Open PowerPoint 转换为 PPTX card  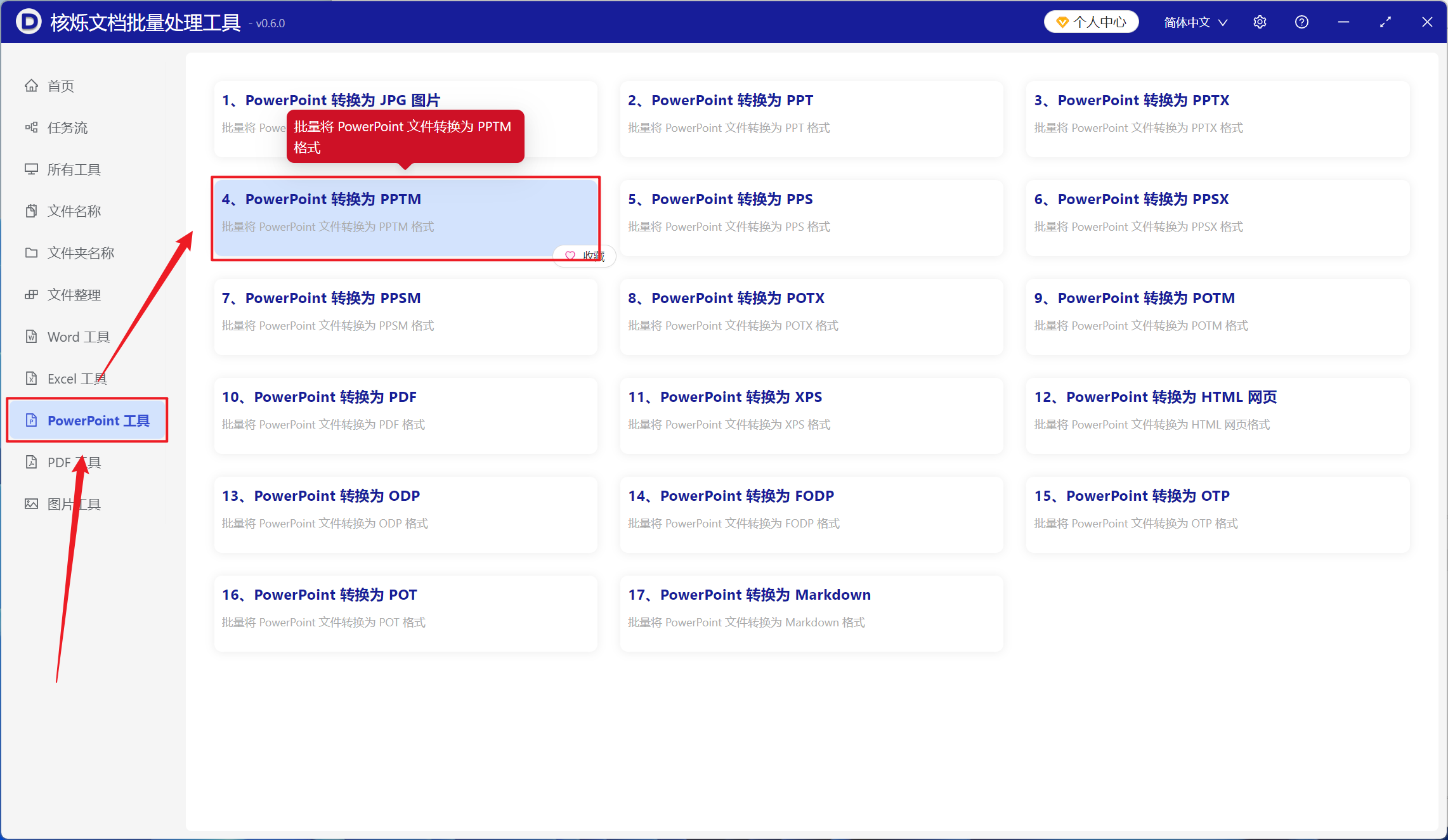pos(1218,119)
